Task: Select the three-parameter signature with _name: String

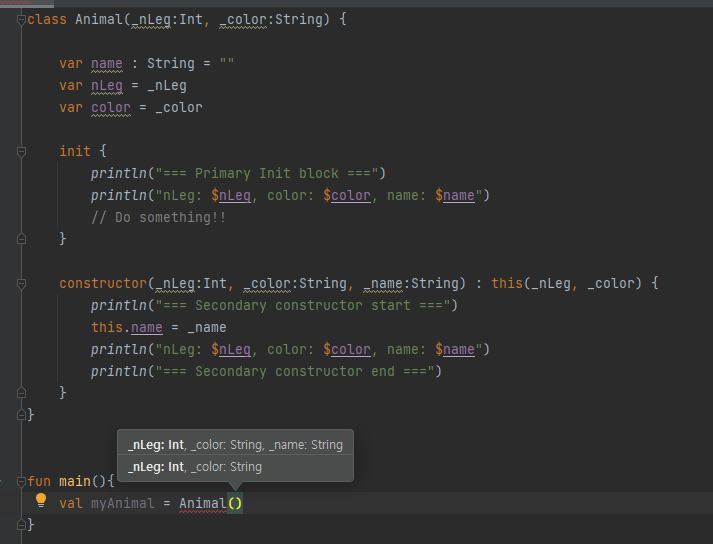Action: pyautogui.click(x=235, y=444)
